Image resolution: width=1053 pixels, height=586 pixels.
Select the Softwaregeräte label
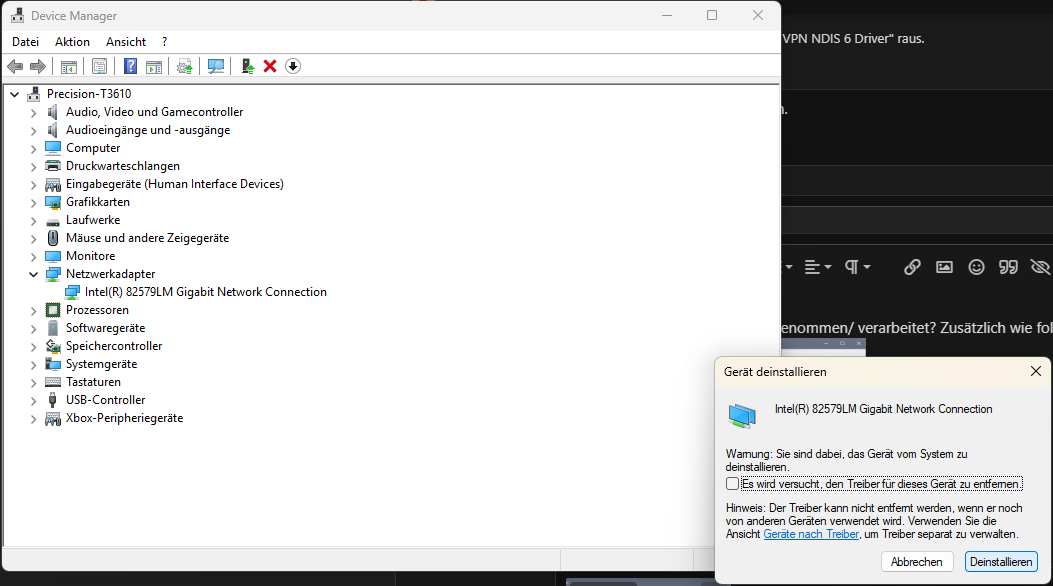pyautogui.click(x=105, y=328)
